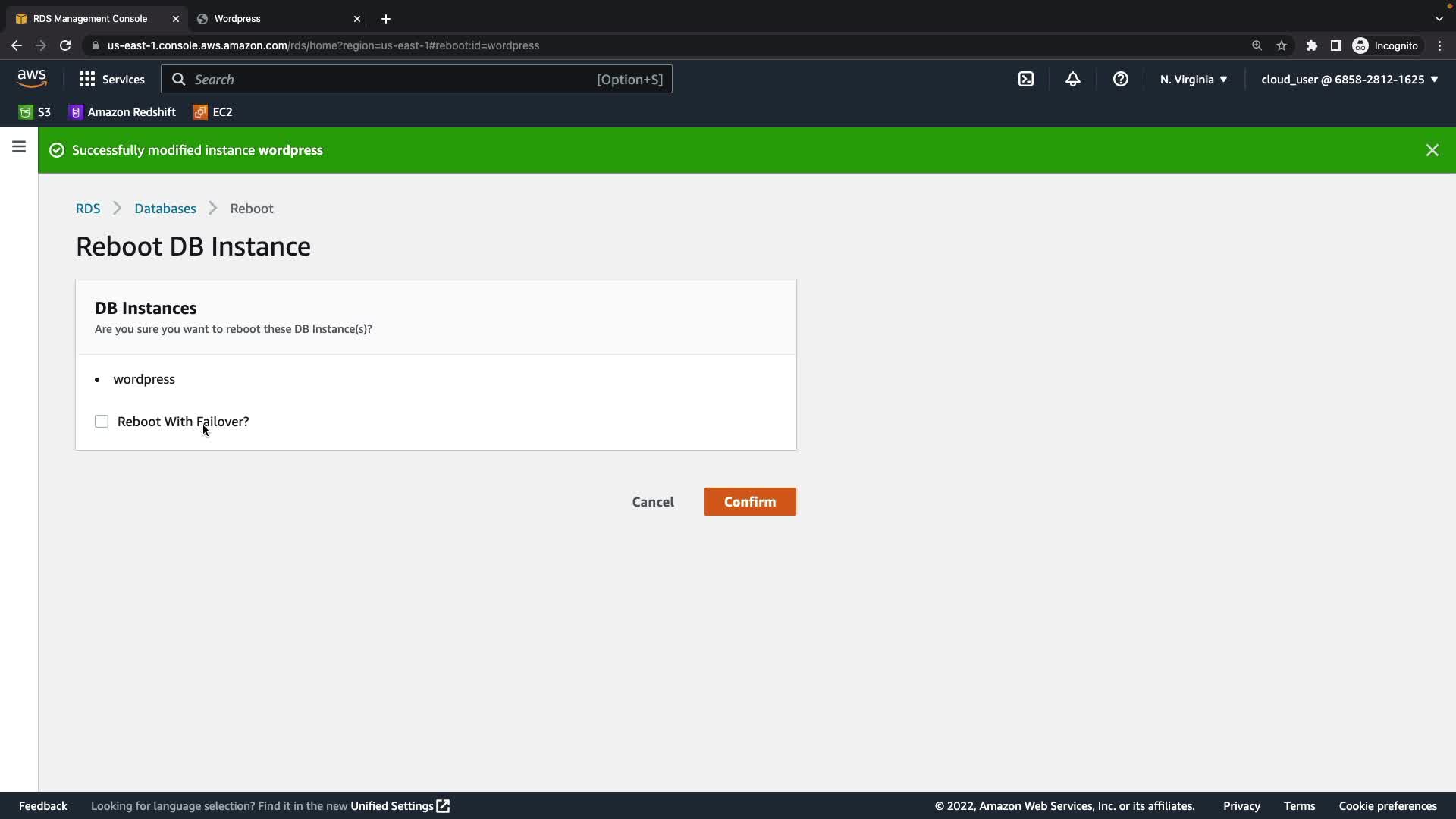Viewport: 1456px width, 819px height.
Task: Open the notifications bell
Action: [1072, 79]
